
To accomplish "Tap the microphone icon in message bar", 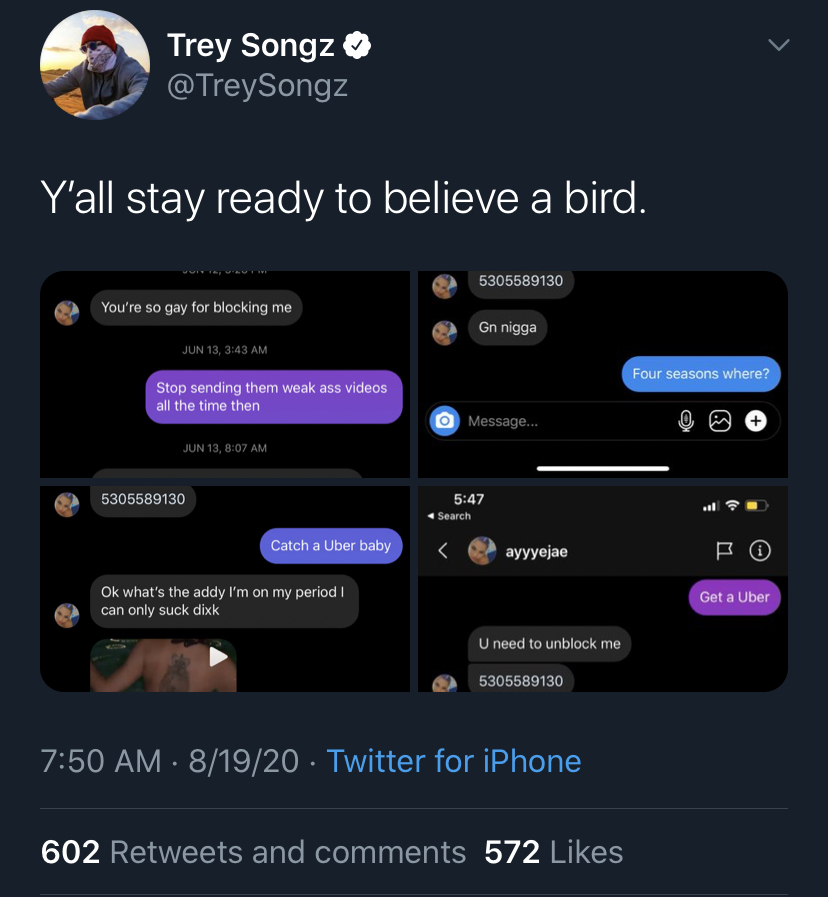I will pos(686,422).
